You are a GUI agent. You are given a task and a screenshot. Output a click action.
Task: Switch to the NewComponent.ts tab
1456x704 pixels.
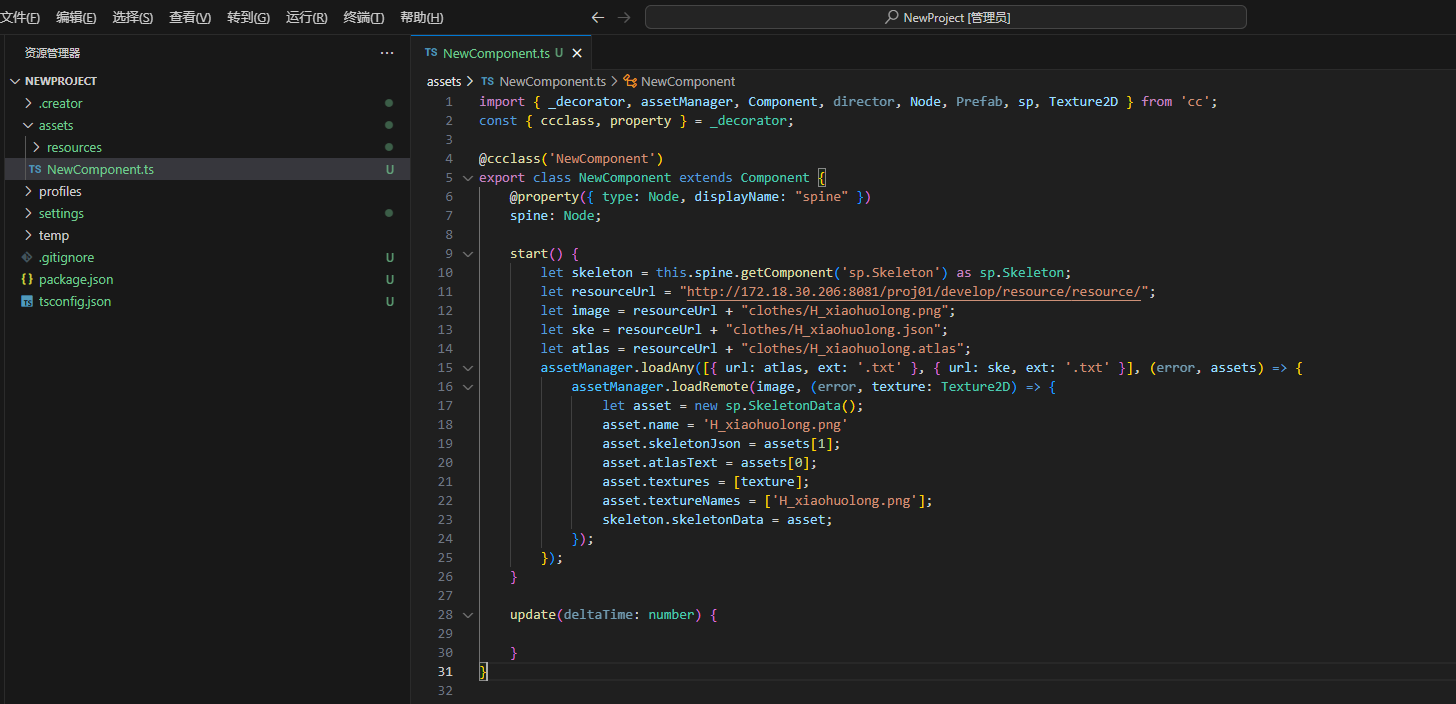(496, 53)
